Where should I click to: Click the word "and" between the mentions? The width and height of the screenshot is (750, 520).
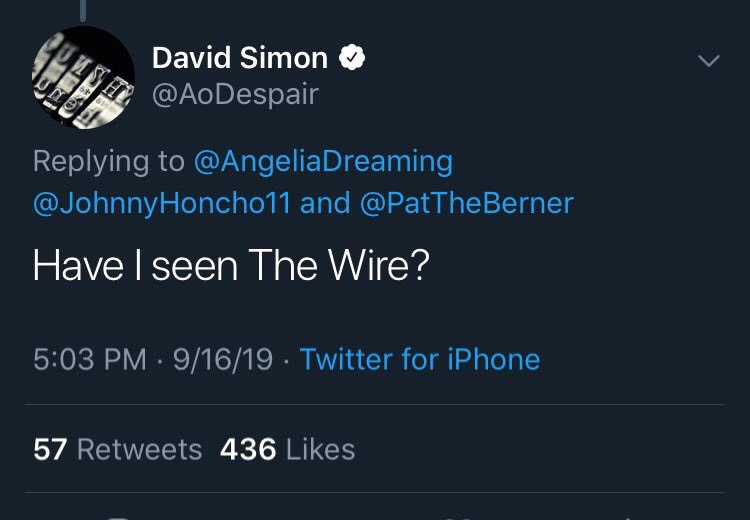(325, 203)
